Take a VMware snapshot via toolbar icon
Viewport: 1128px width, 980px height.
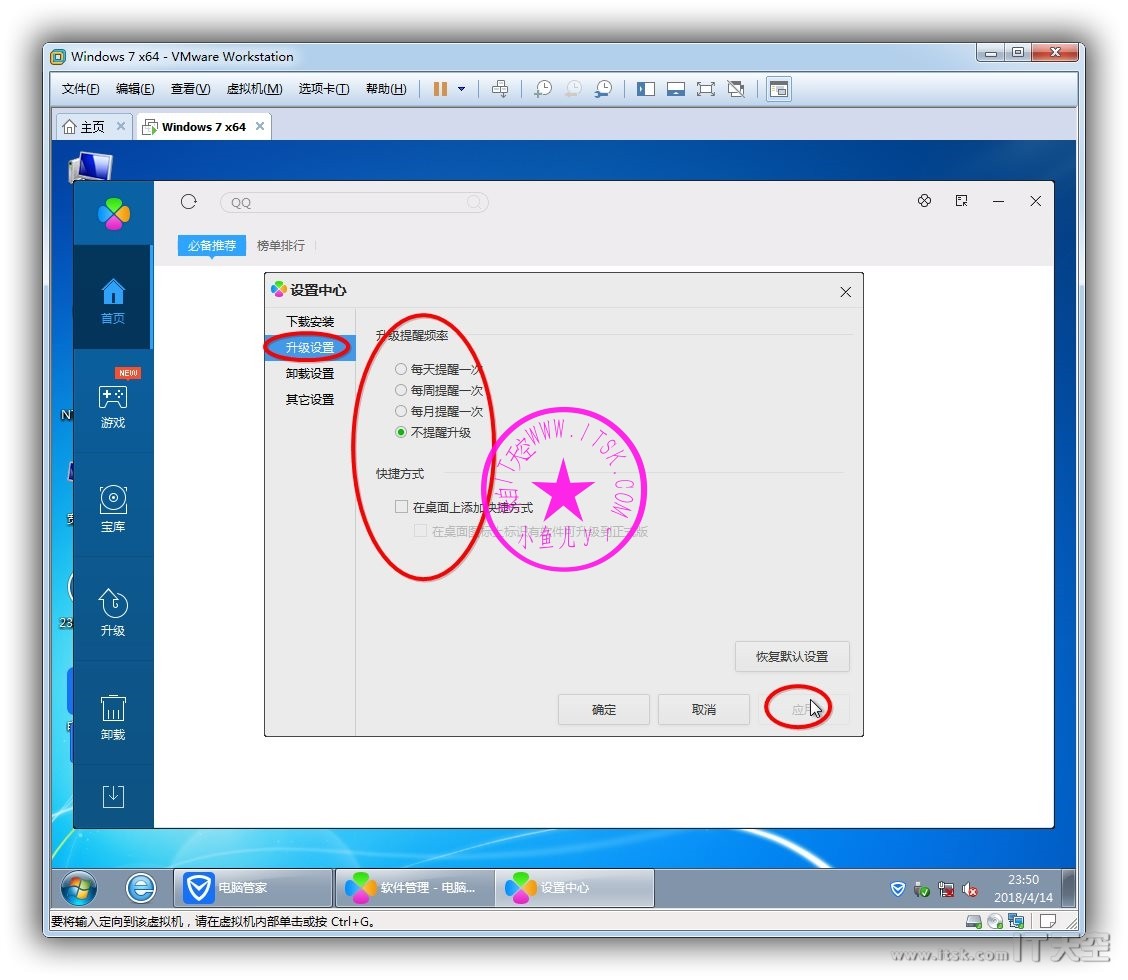(542, 89)
